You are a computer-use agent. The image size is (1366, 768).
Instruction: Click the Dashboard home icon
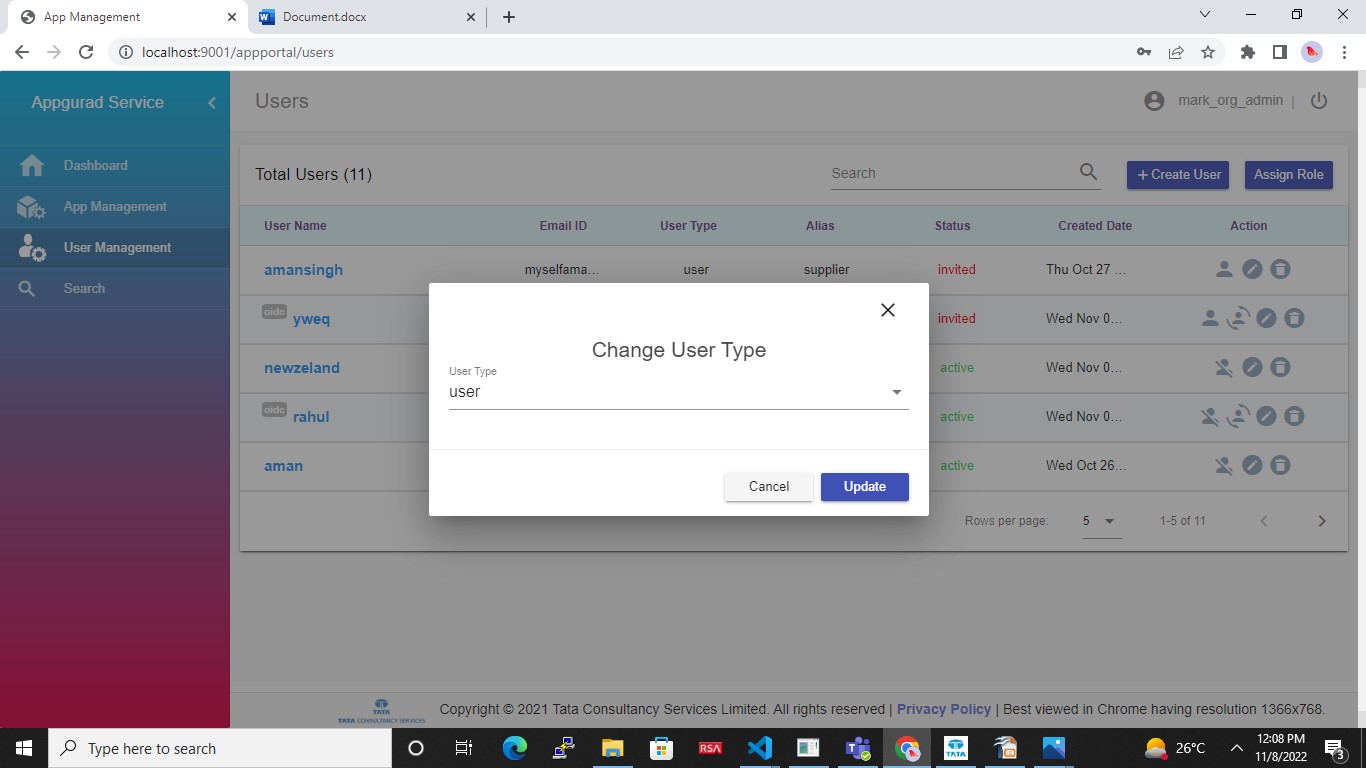coord(32,165)
